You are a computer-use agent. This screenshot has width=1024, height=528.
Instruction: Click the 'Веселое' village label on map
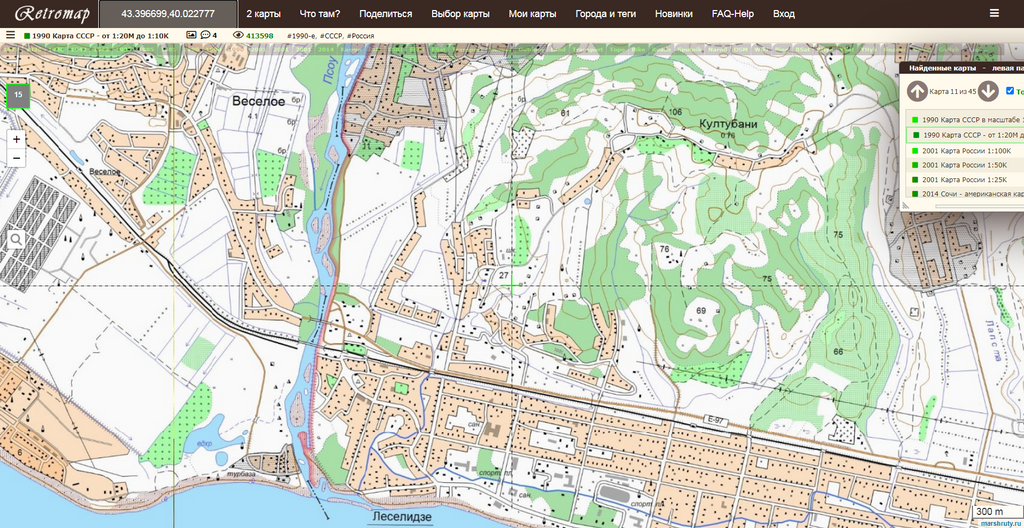[259, 101]
